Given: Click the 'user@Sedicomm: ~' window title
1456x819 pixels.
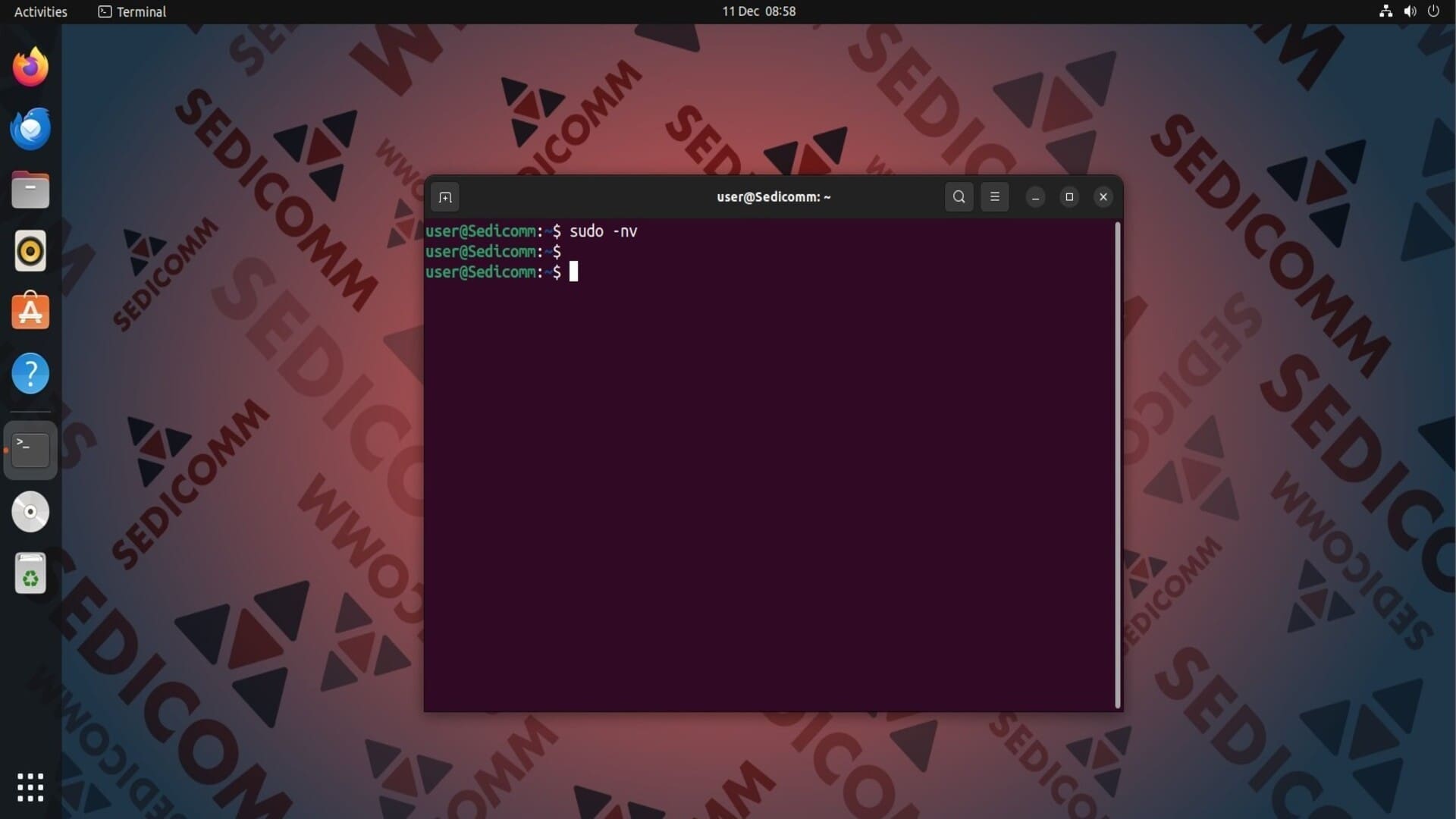Looking at the screenshot, I should (773, 197).
